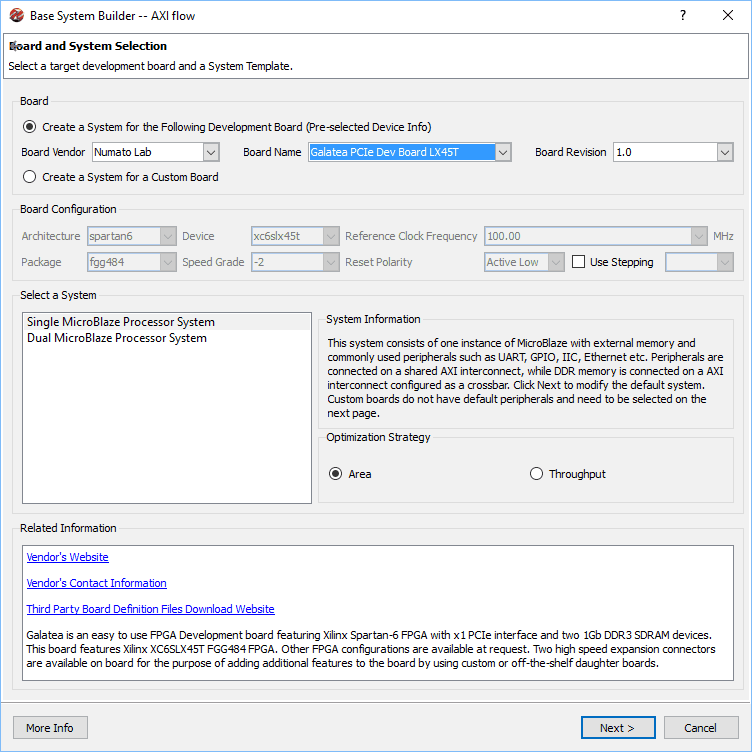Select the Area optimization strategy
The image size is (752, 752).
click(x=337, y=474)
